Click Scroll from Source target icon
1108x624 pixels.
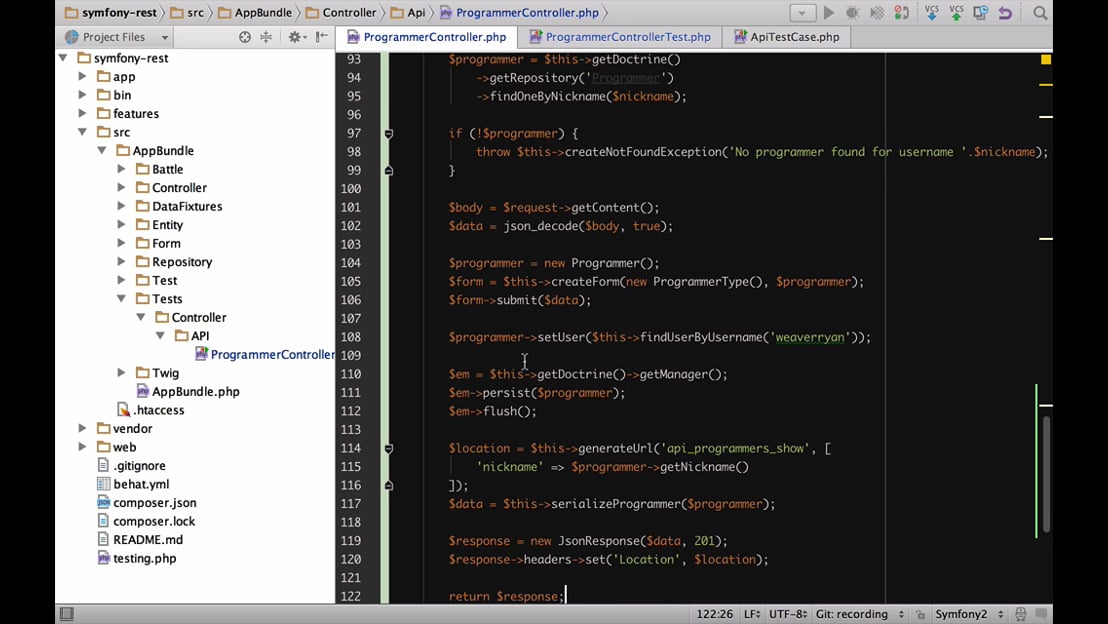[244, 37]
